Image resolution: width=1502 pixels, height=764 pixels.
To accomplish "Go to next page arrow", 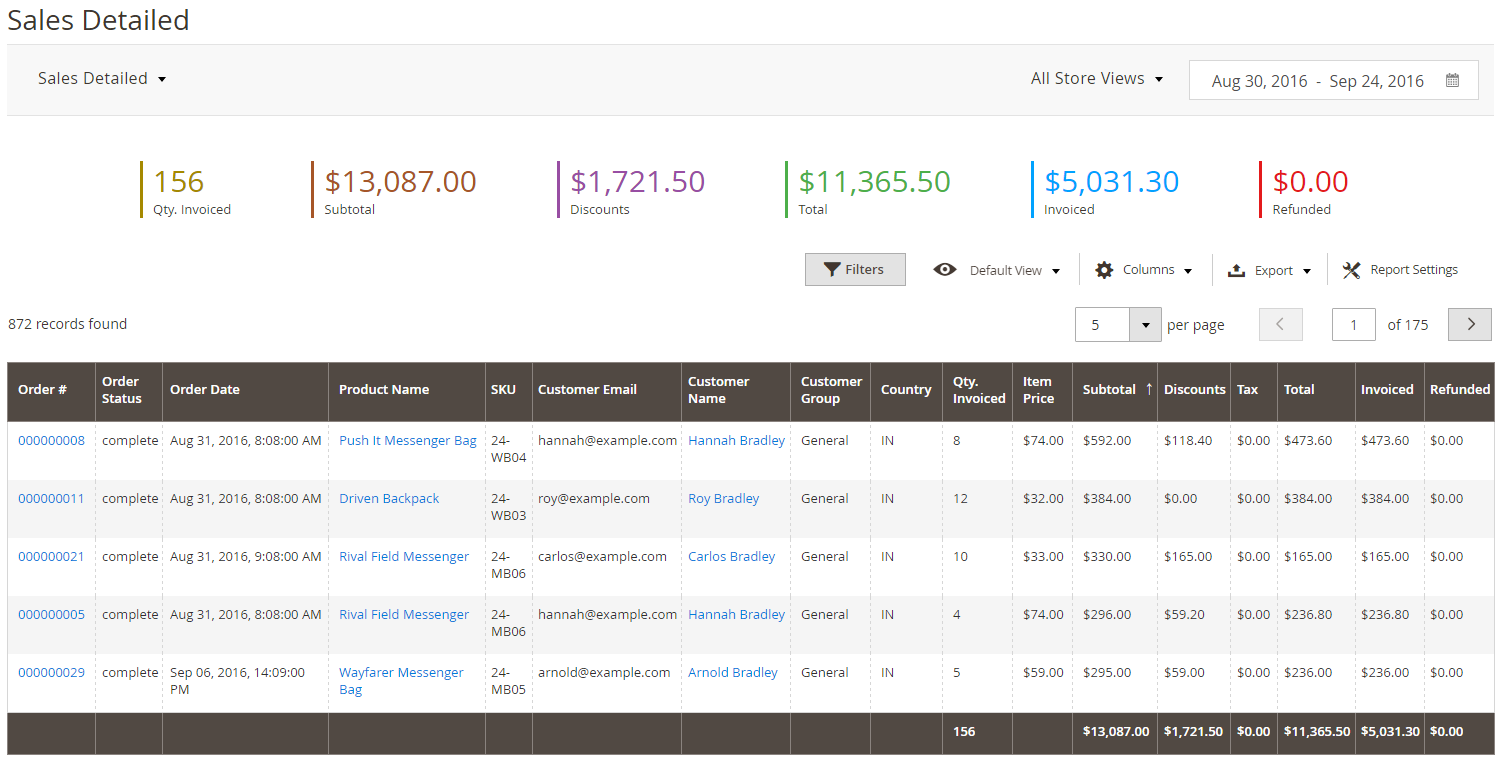I will coord(1470,324).
